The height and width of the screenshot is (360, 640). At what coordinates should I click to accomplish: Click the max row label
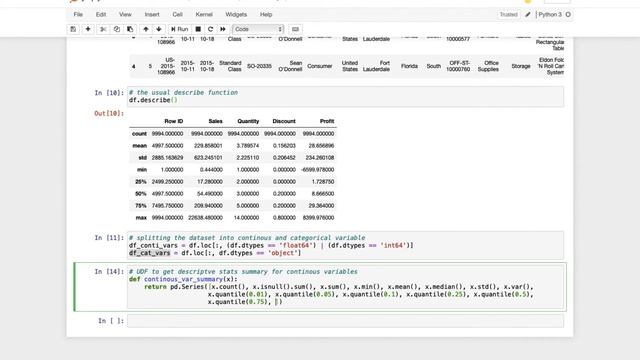[141, 218]
